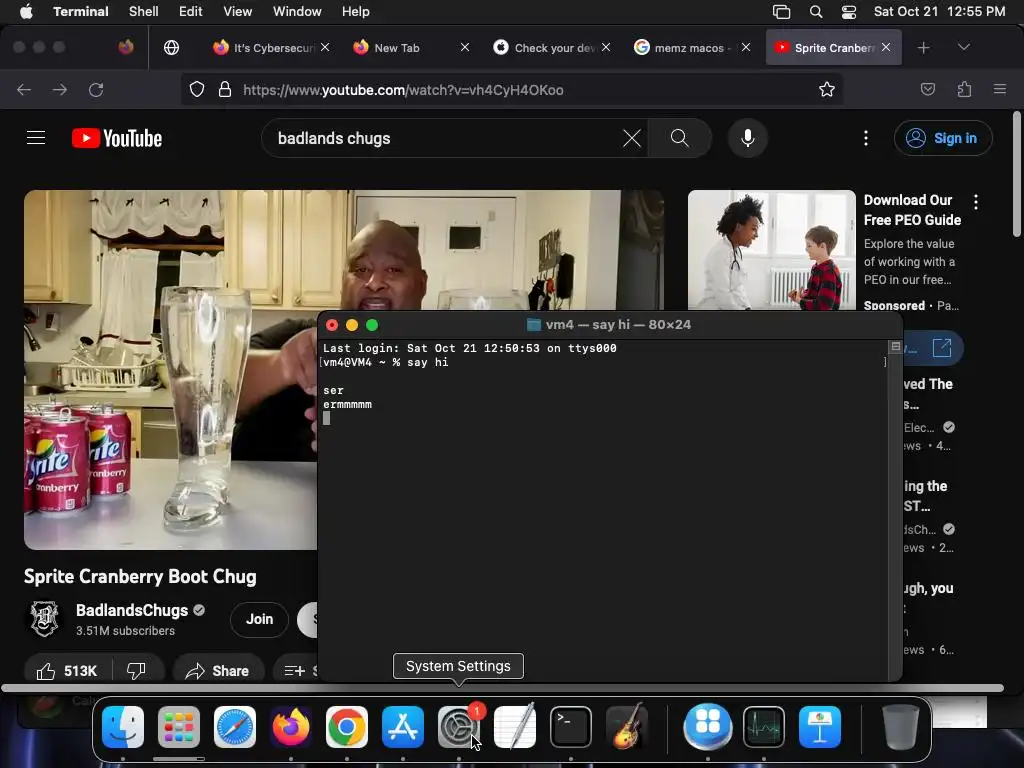1024x768 pixels.
Task: Go back to the previous page
Action: [x=24, y=89]
